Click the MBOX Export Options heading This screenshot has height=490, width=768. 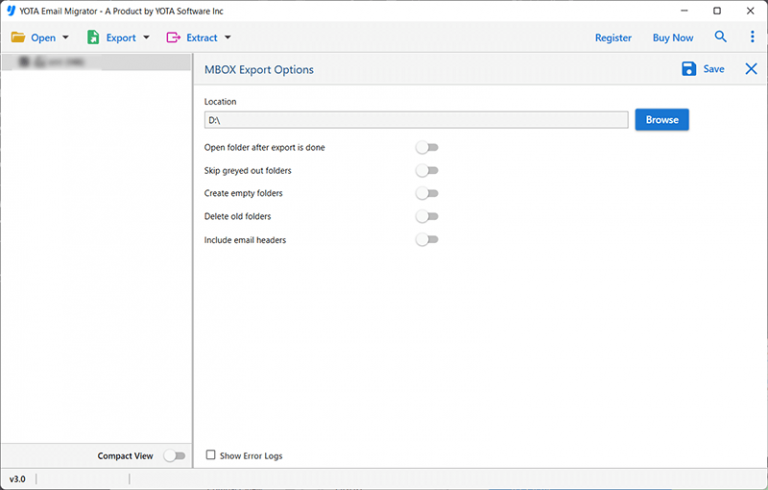tap(259, 70)
